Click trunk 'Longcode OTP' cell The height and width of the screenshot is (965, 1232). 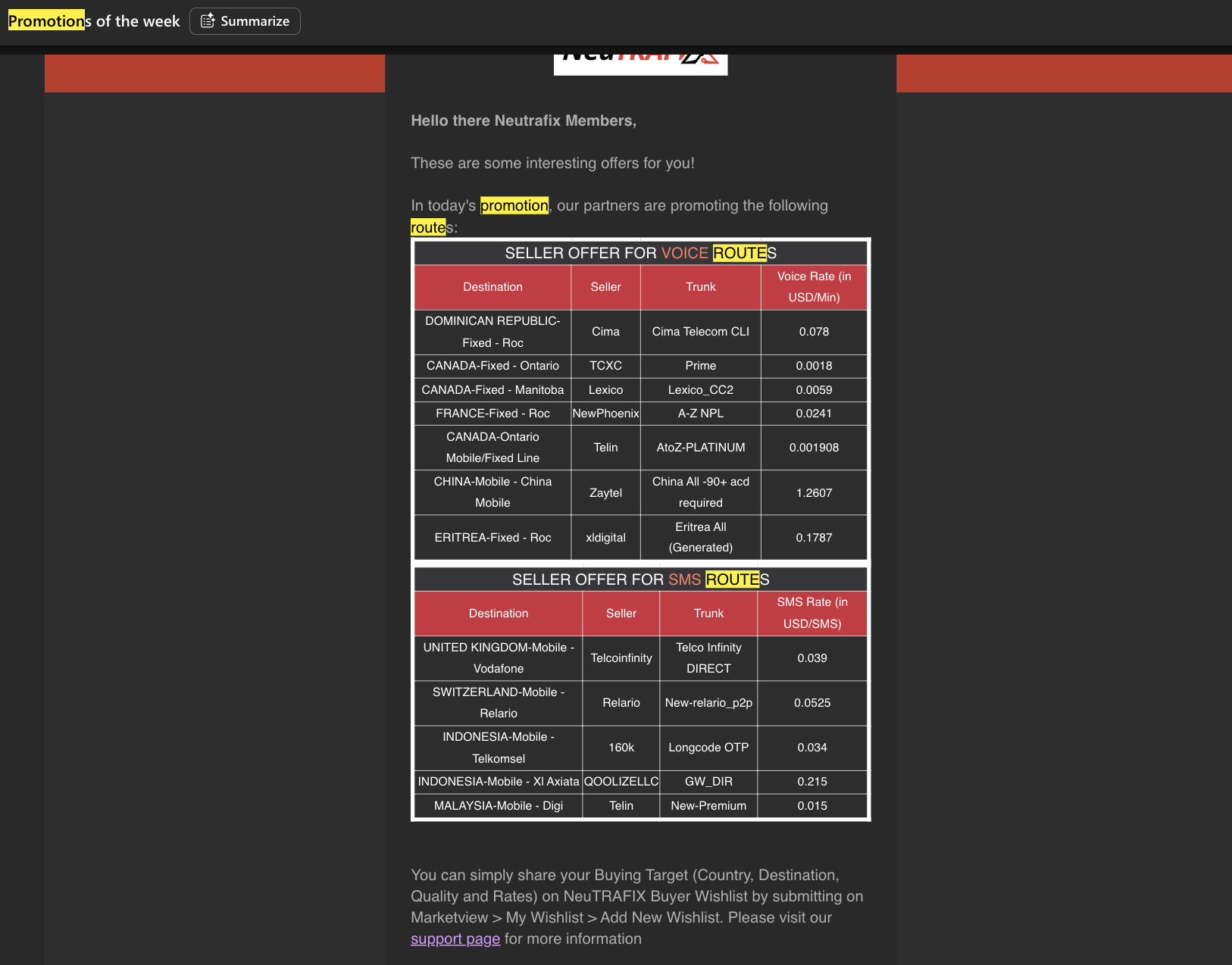[x=708, y=748]
